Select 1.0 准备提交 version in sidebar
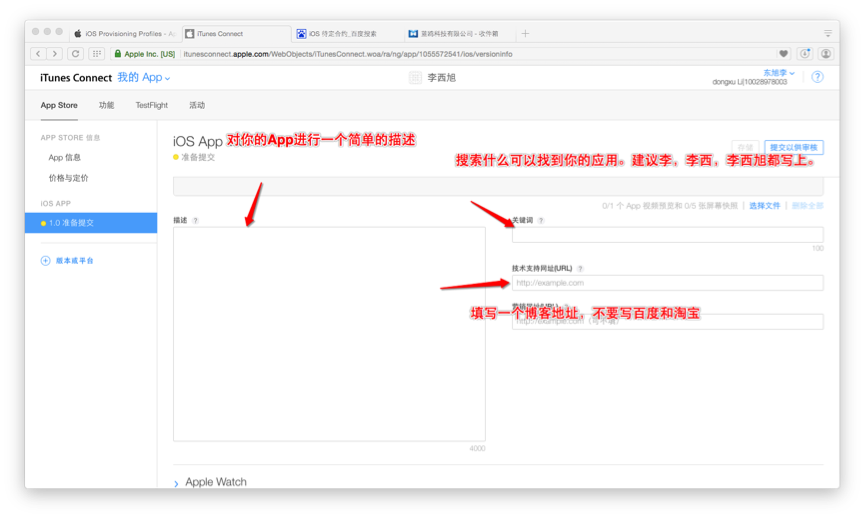 click(x=91, y=223)
